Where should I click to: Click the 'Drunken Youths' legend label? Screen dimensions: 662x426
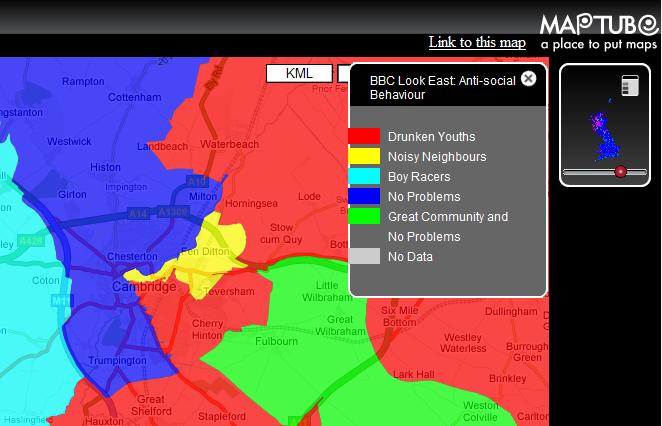point(431,137)
